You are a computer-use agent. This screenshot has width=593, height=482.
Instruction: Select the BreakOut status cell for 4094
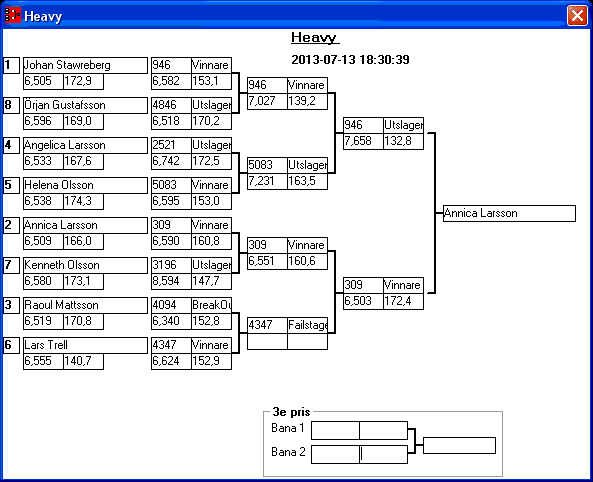211,305
